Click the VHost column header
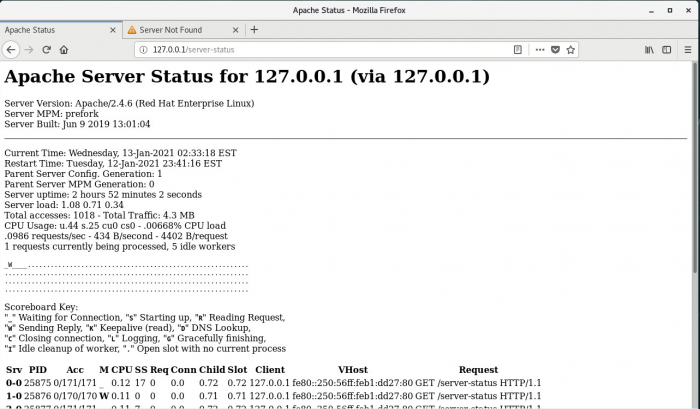The width and height of the screenshot is (700, 409). pos(353,370)
